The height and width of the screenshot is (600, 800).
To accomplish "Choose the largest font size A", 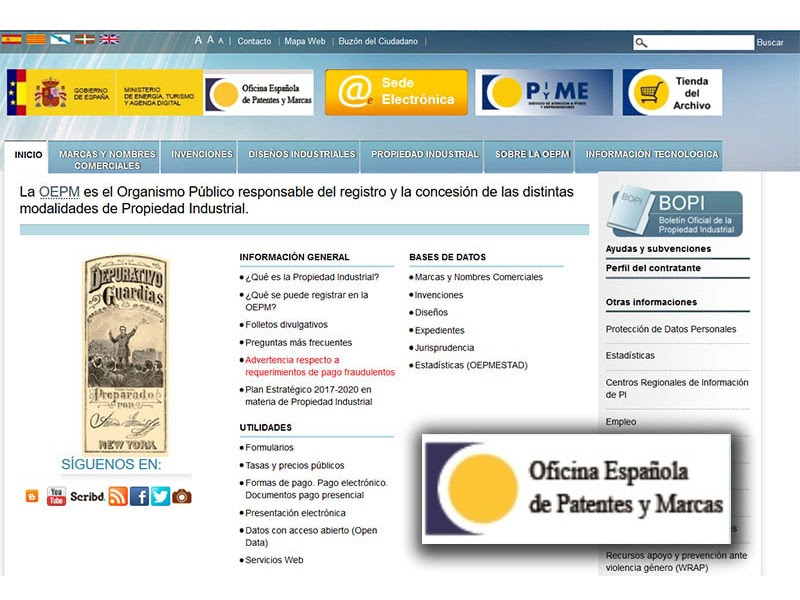I will pos(198,40).
